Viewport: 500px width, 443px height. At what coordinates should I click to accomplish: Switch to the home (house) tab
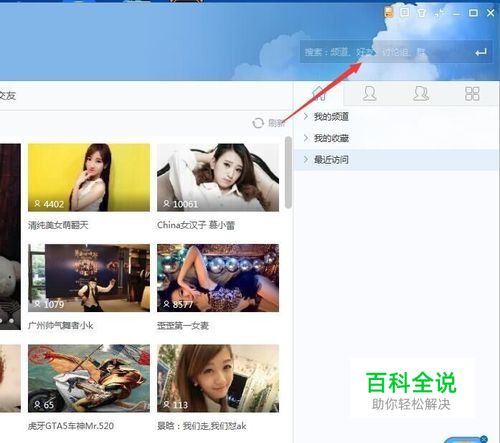pos(319,93)
